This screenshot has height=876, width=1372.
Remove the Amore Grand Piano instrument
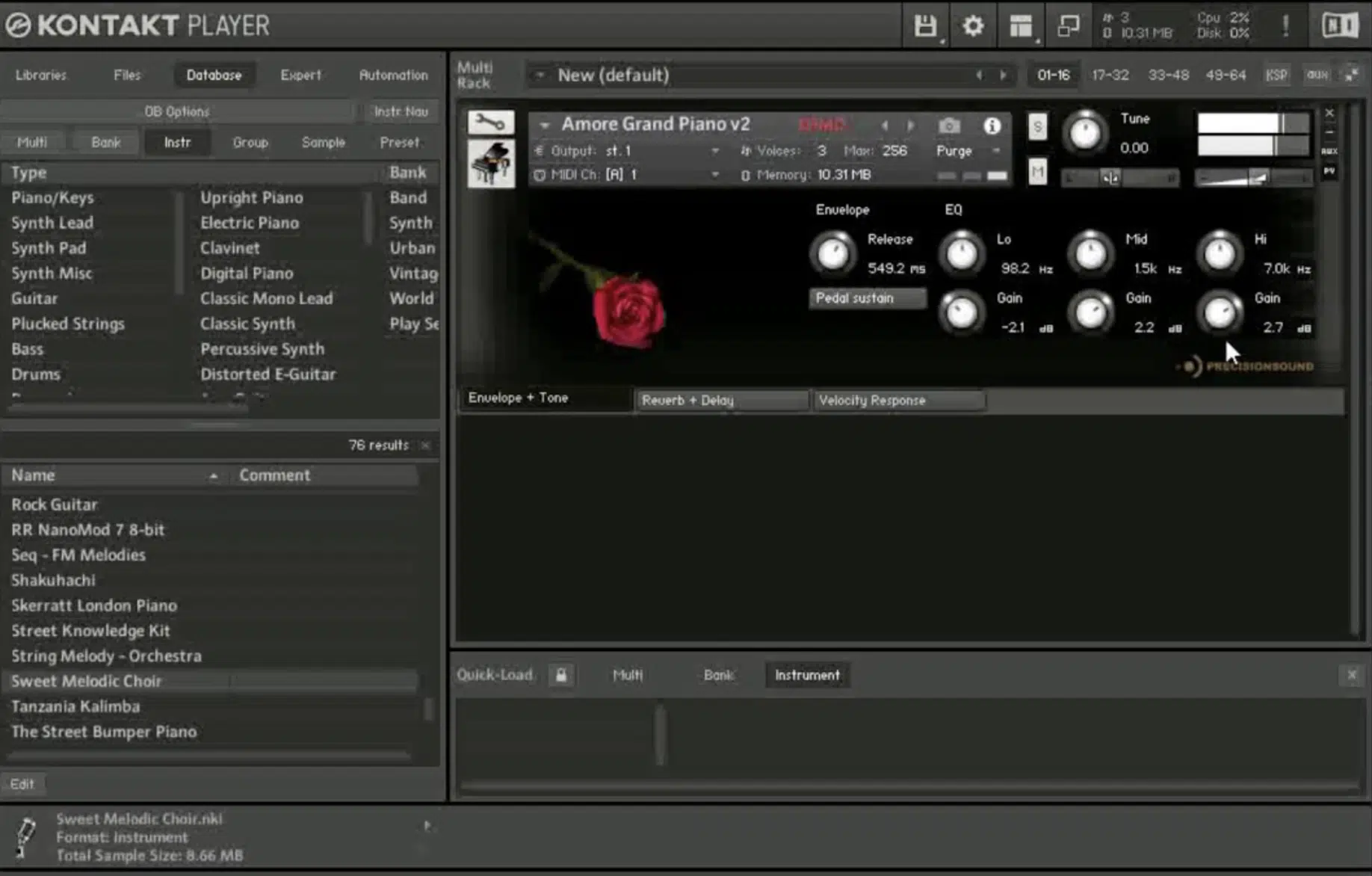[x=1329, y=113]
